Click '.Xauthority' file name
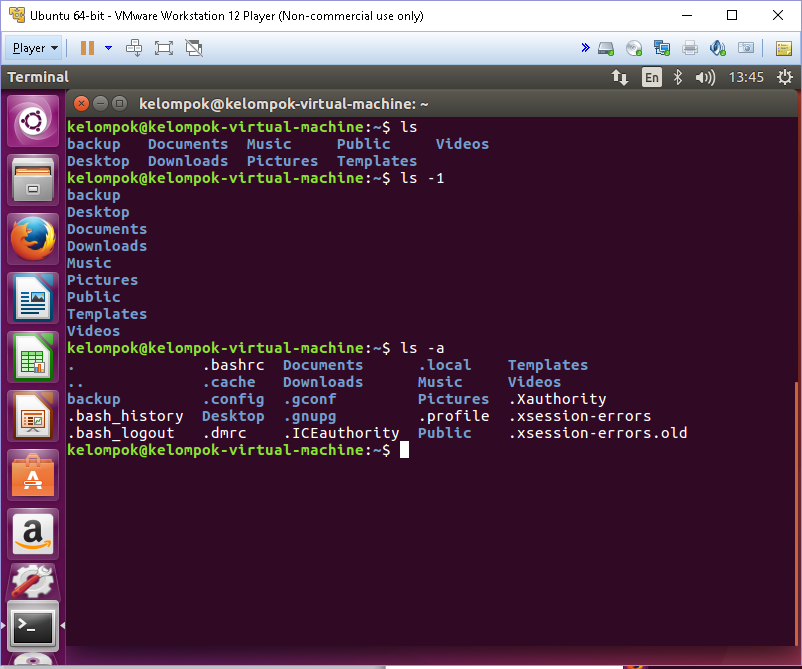The width and height of the screenshot is (802, 669). point(557,399)
